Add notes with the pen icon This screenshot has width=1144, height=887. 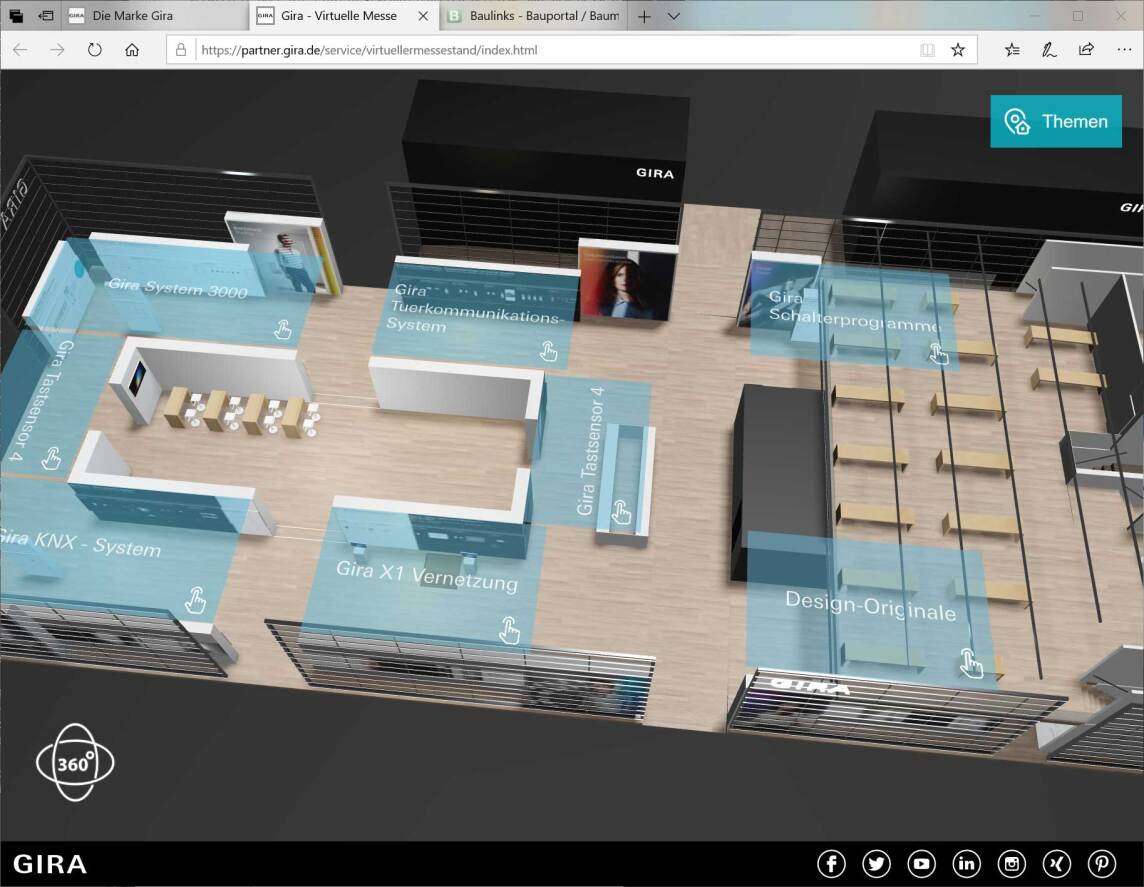pos(1049,50)
